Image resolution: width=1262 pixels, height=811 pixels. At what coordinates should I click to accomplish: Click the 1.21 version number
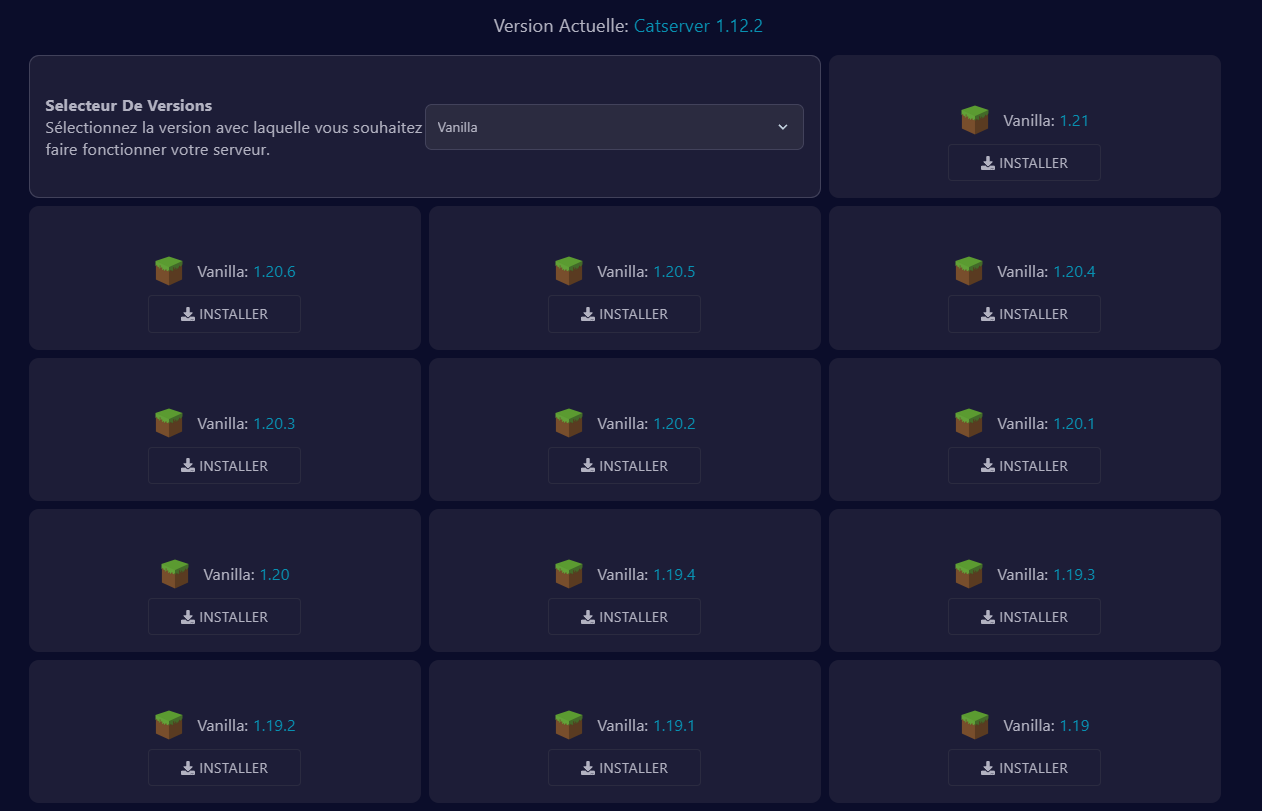1074,121
